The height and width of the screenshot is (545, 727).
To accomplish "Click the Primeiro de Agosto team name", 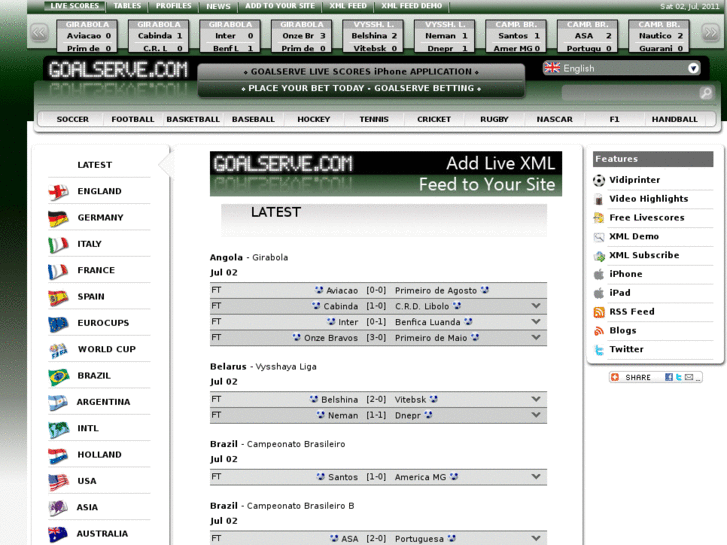I will pos(436,291).
